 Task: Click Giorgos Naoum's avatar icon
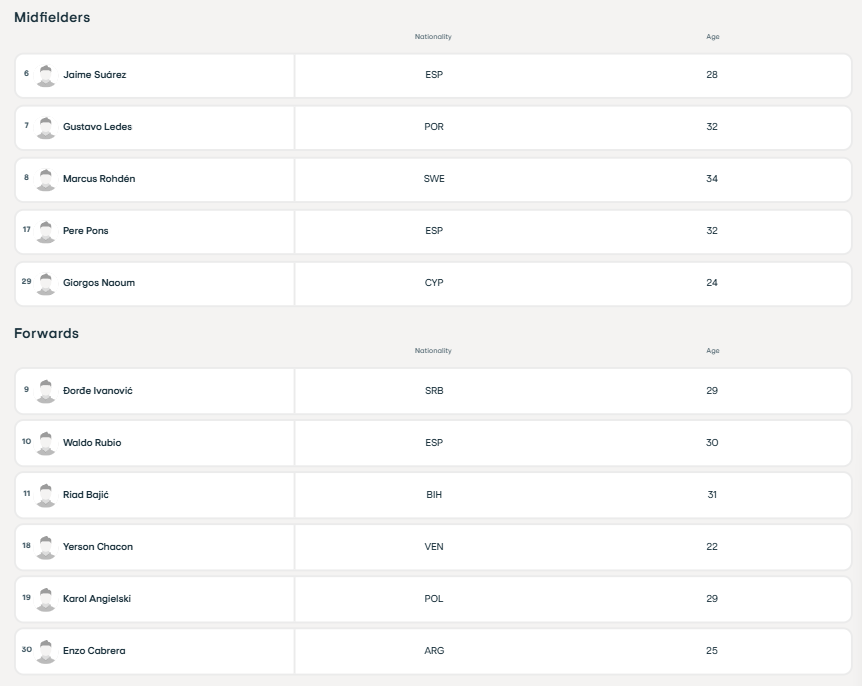(46, 284)
